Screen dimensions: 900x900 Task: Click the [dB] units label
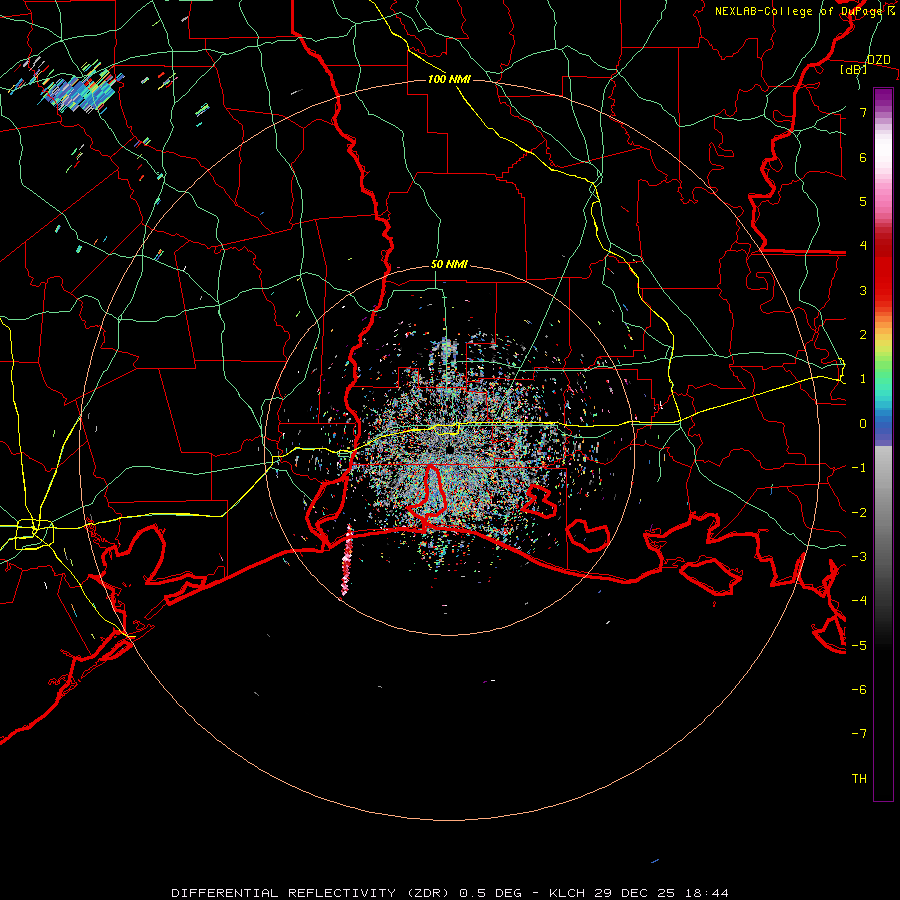(x=854, y=69)
